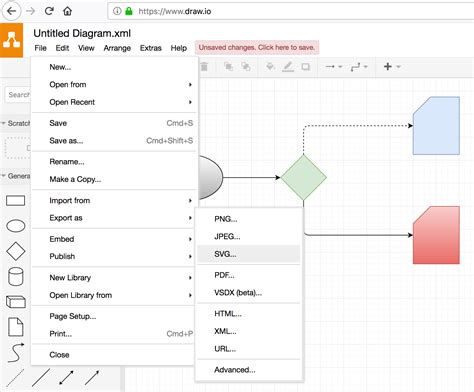Export diagram as VSDX (beta)...

tap(249, 293)
